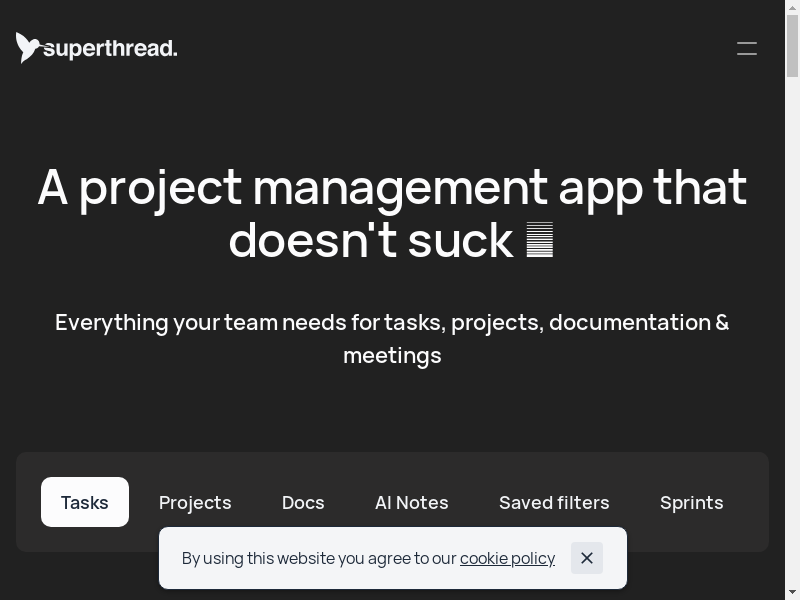
Task: Click the "By using this website" cookie text
Action: (319, 558)
